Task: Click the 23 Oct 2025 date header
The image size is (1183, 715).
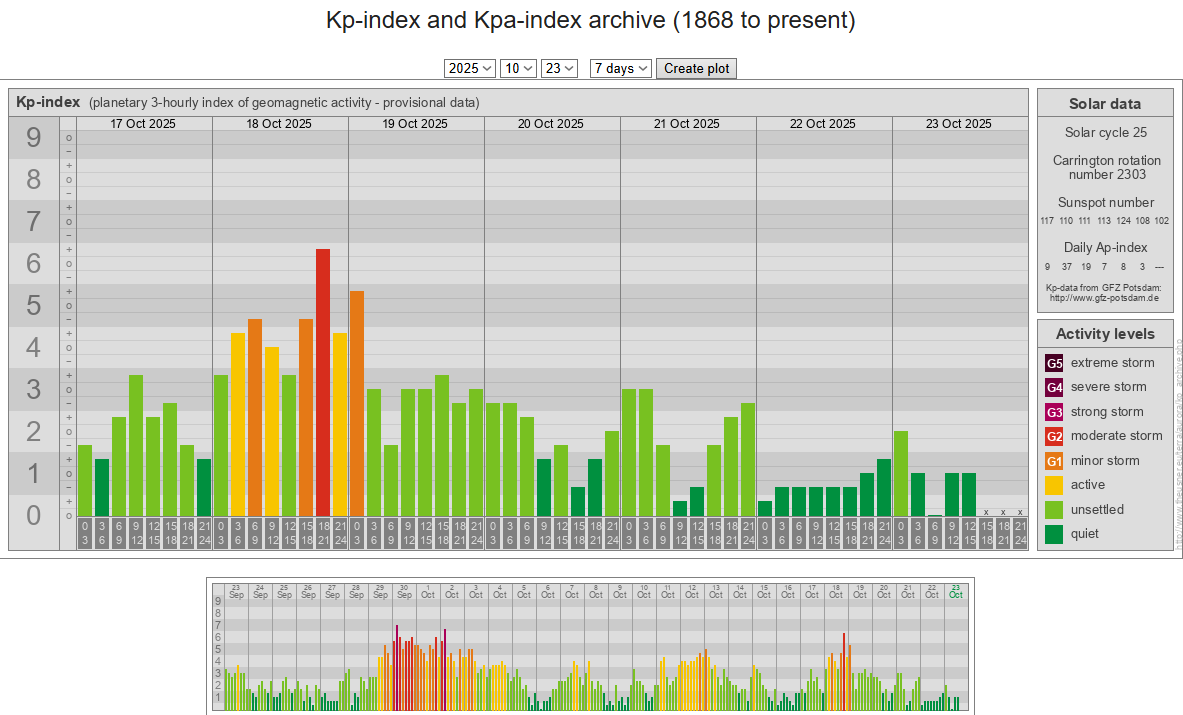Action: click(958, 124)
